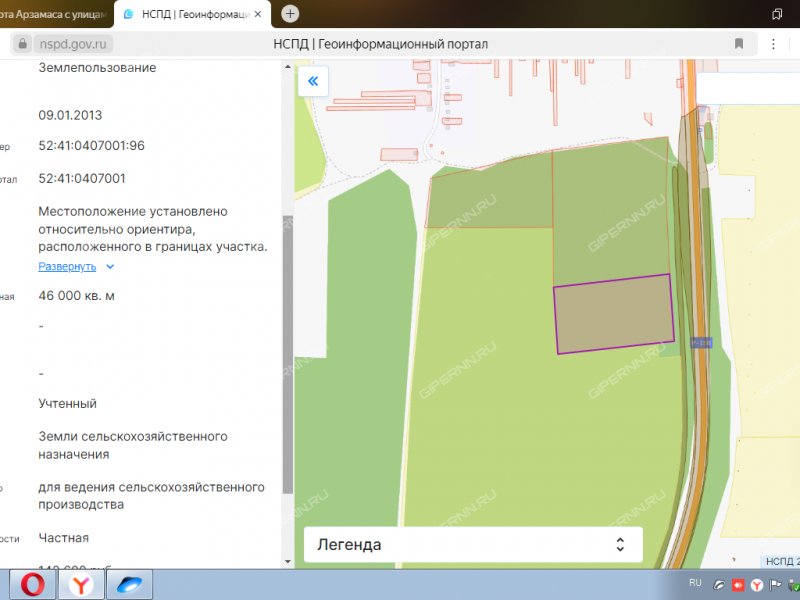The height and width of the screenshot is (600, 800).
Task: Open a new tab with the plus button
Action: 288,14
